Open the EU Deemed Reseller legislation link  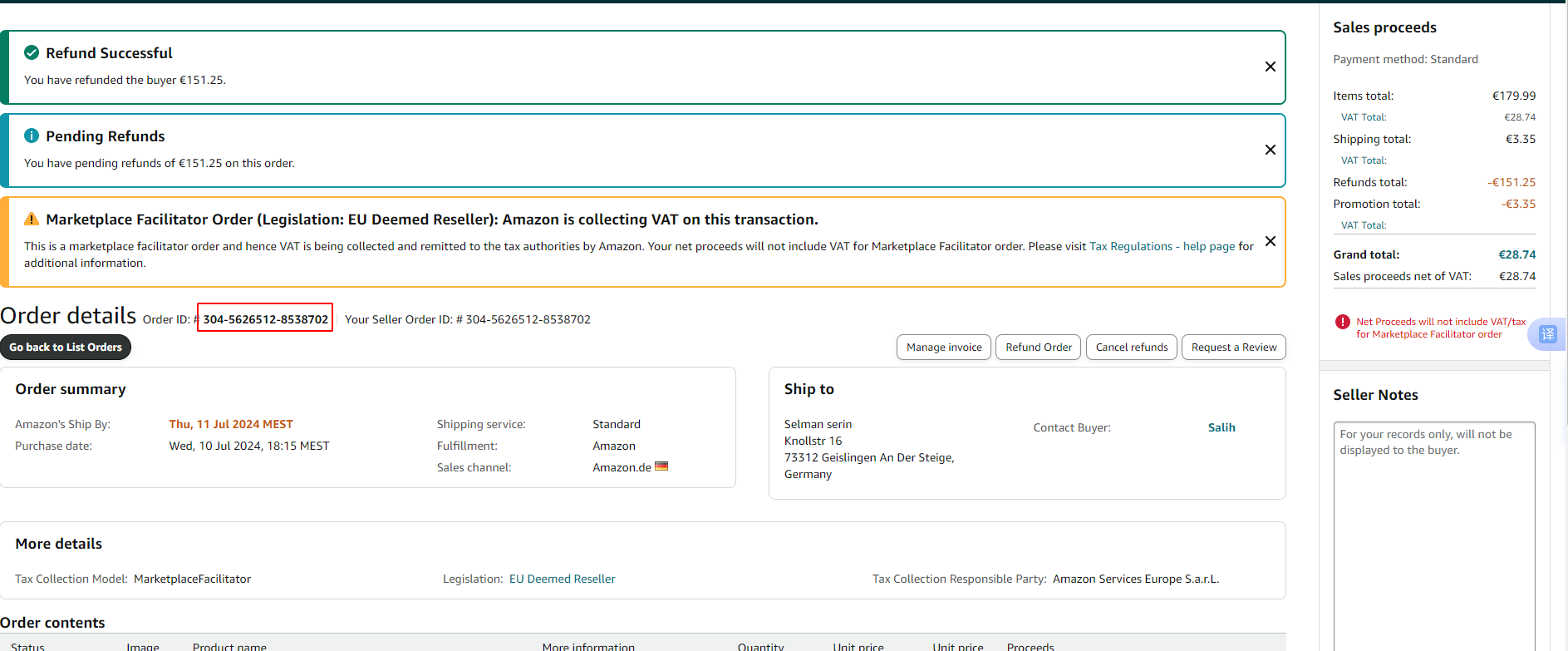pos(562,579)
